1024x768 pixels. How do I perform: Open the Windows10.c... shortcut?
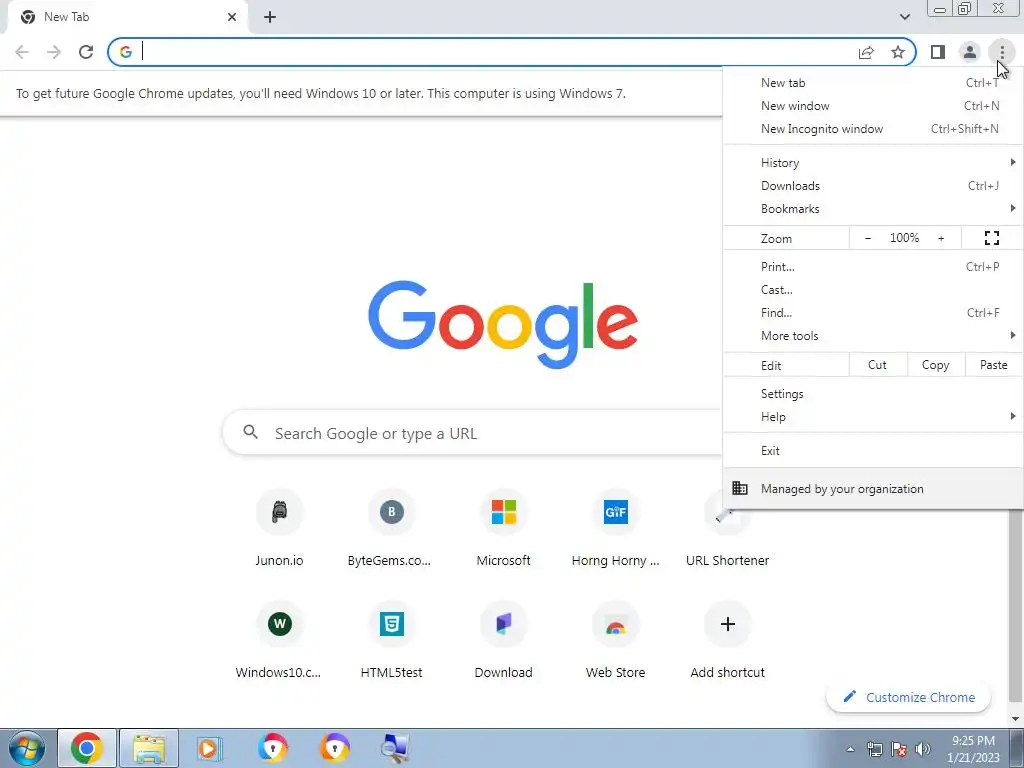click(279, 641)
